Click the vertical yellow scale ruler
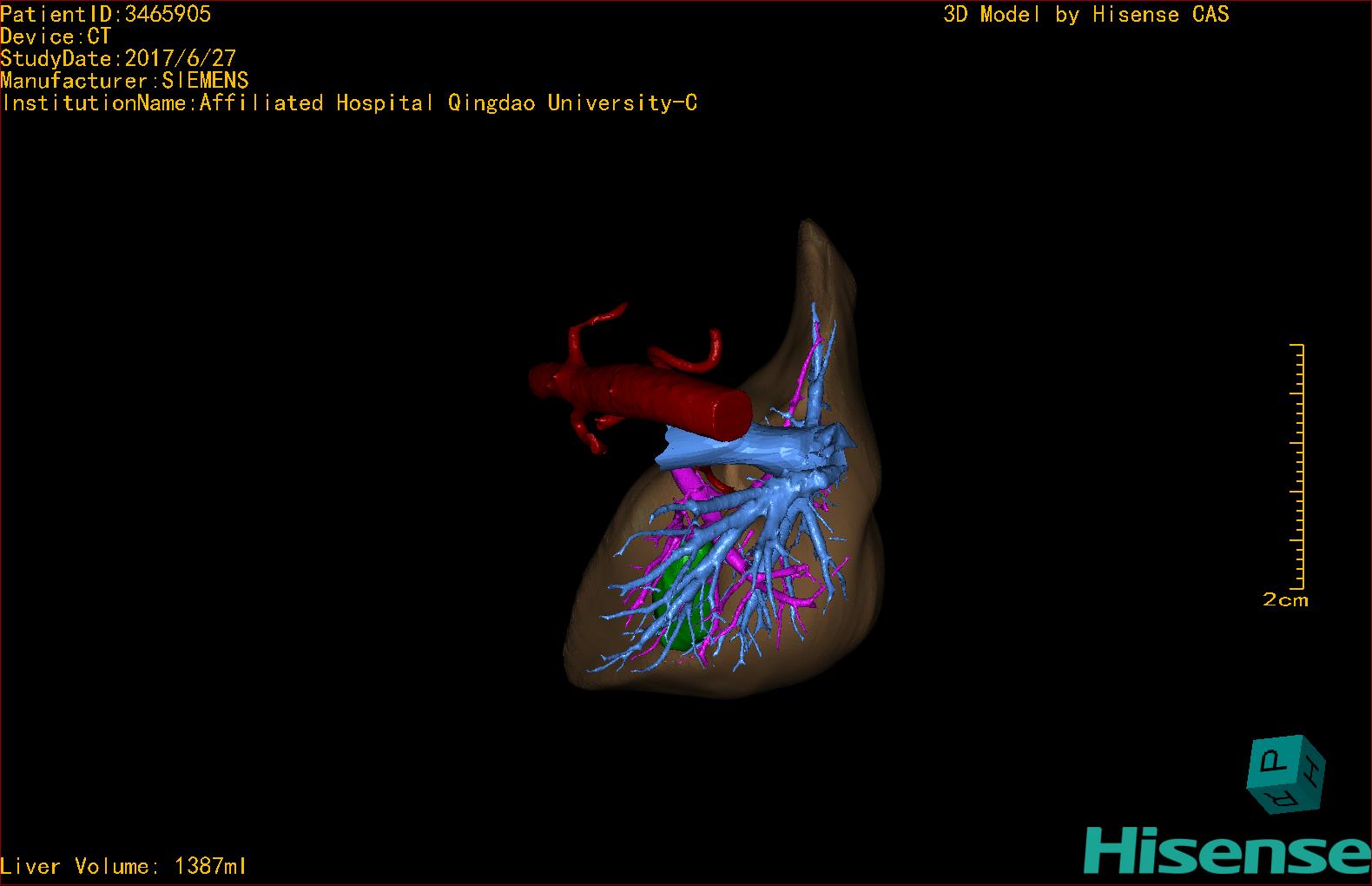Screen dimensions: 1372x886 (x=1297, y=466)
